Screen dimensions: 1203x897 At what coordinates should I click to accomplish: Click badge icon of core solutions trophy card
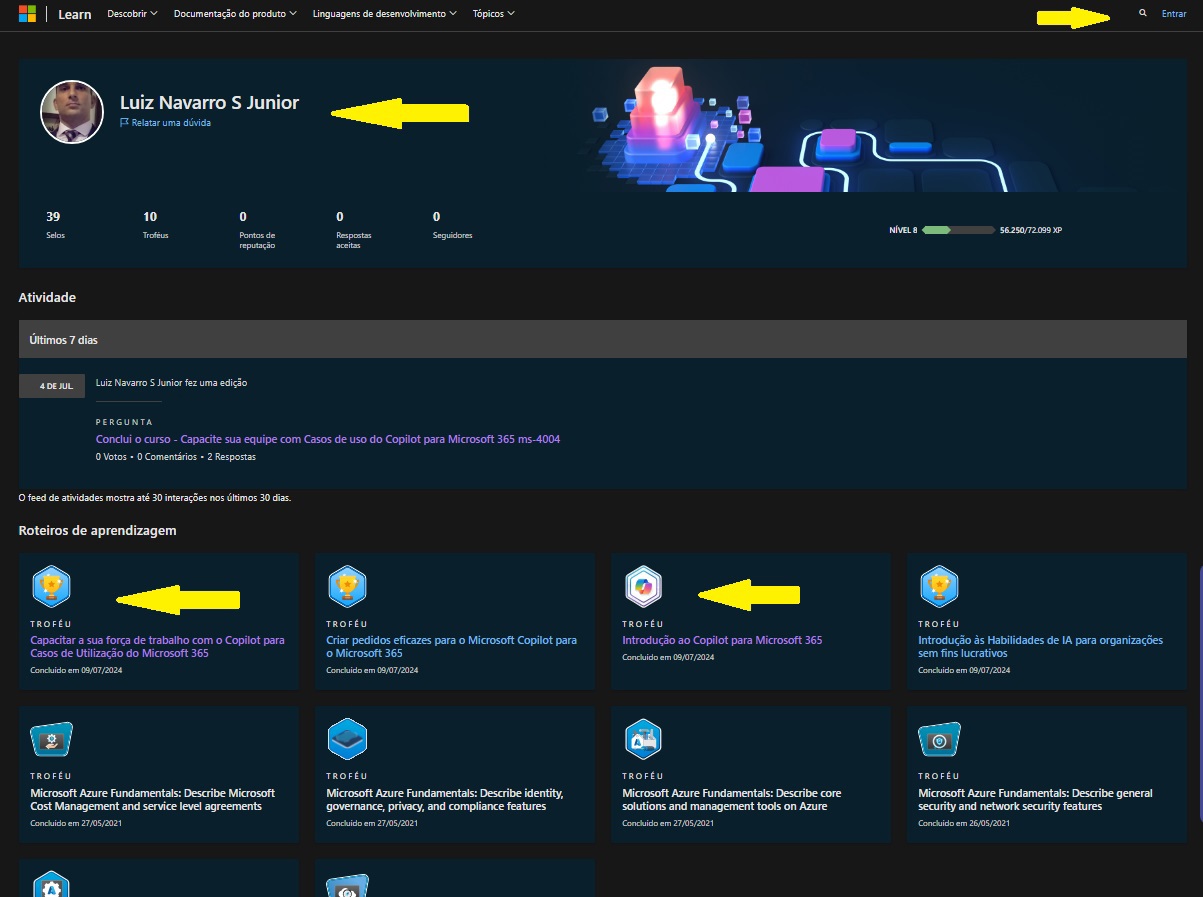(x=642, y=740)
